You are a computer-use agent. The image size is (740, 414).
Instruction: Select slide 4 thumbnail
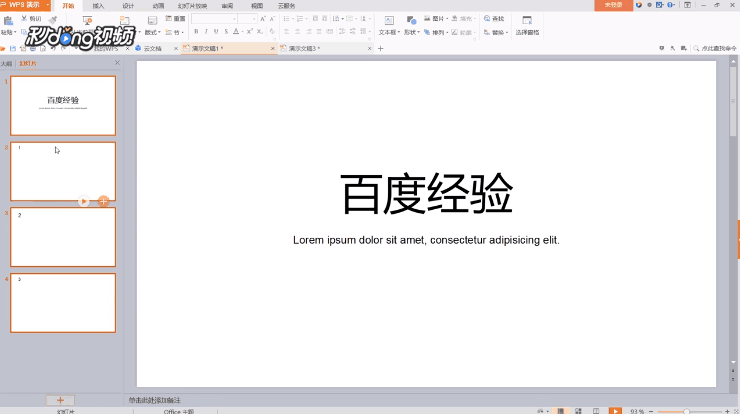pyautogui.click(x=63, y=303)
